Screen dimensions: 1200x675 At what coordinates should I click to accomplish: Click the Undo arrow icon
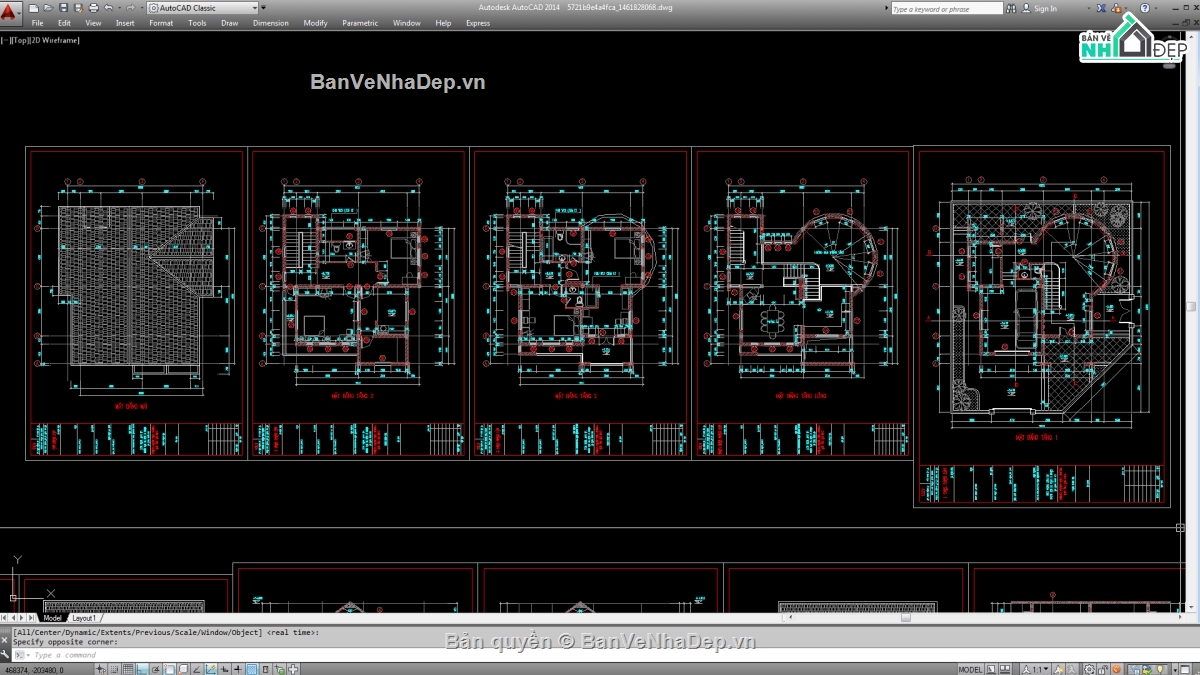coord(108,8)
